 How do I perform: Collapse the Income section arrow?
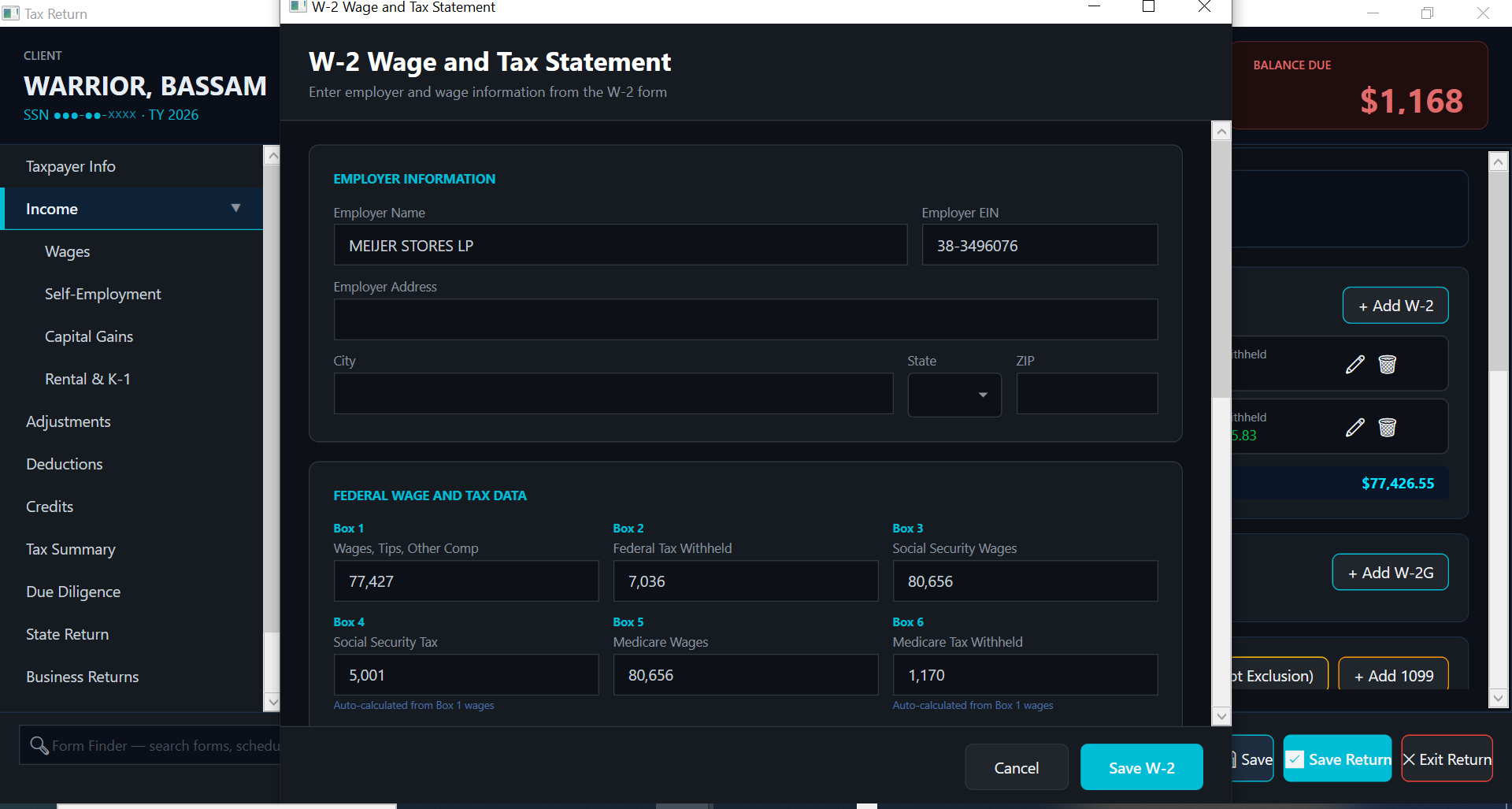pyautogui.click(x=235, y=208)
